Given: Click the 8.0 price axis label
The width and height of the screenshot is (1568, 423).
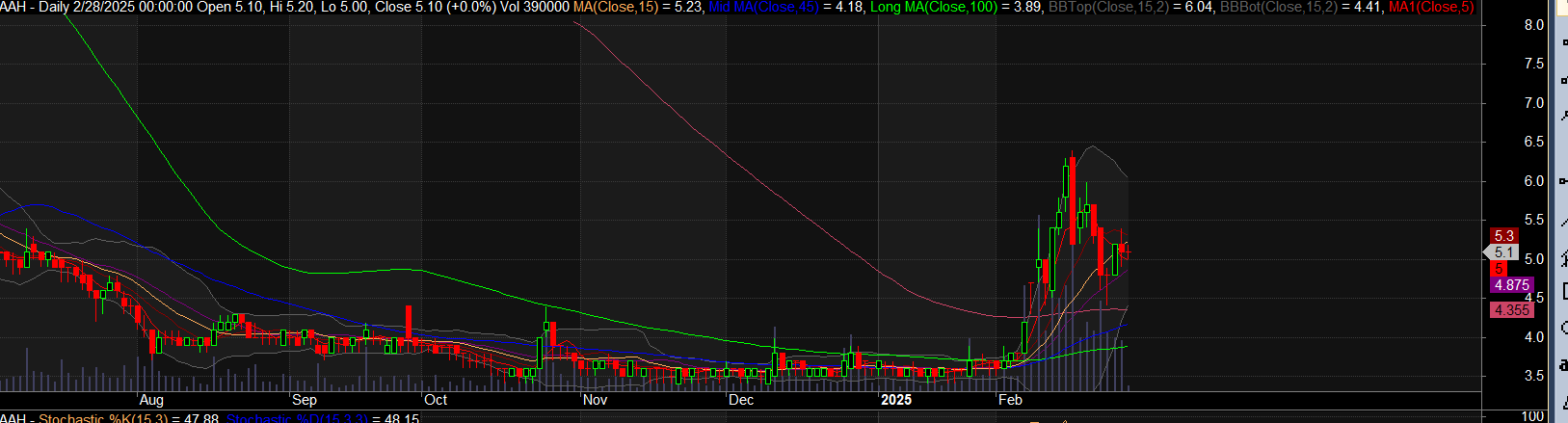Looking at the screenshot, I should (x=1534, y=25).
